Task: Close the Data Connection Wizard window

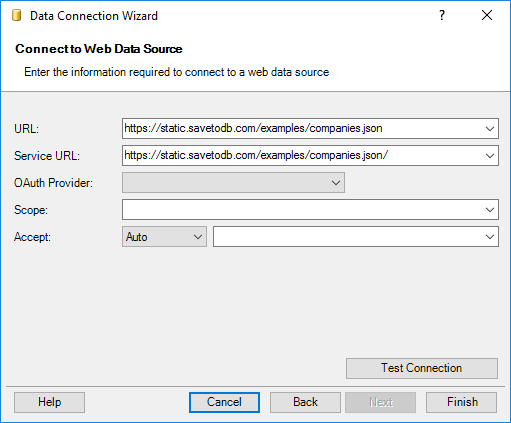Action: coord(487,15)
